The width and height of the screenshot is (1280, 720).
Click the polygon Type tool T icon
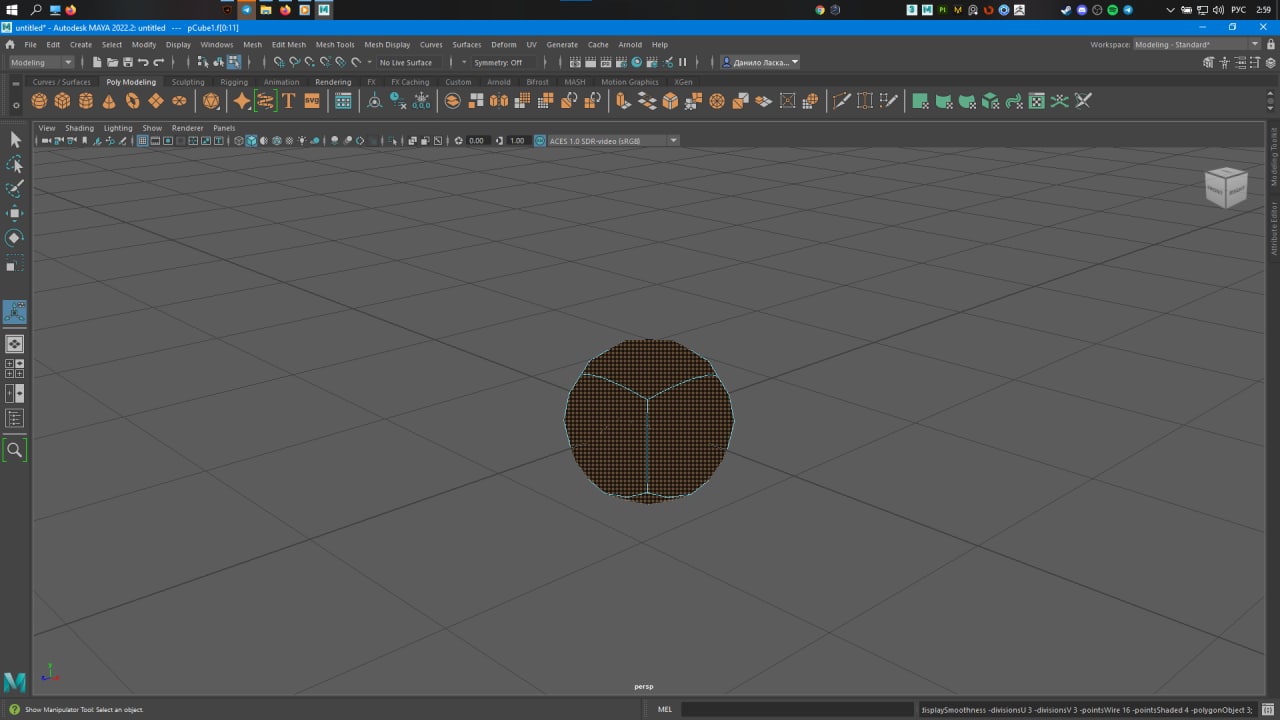288,101
